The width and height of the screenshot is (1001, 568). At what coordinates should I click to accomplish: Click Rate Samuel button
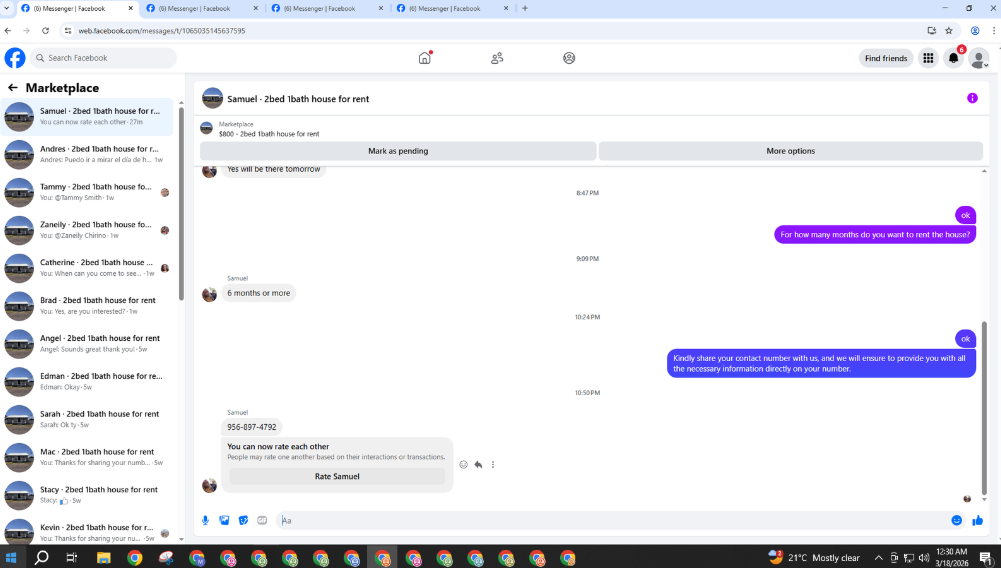click(x=337, y=476)
